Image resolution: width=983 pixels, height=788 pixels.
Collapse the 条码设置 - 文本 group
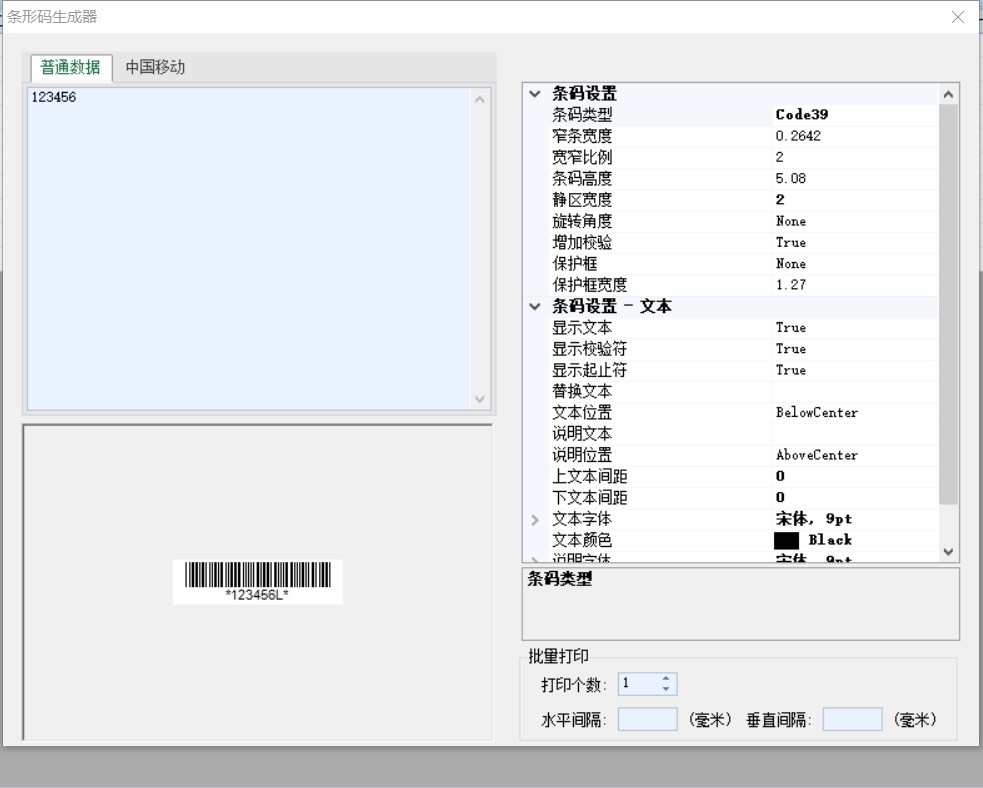tap(535, 307)
